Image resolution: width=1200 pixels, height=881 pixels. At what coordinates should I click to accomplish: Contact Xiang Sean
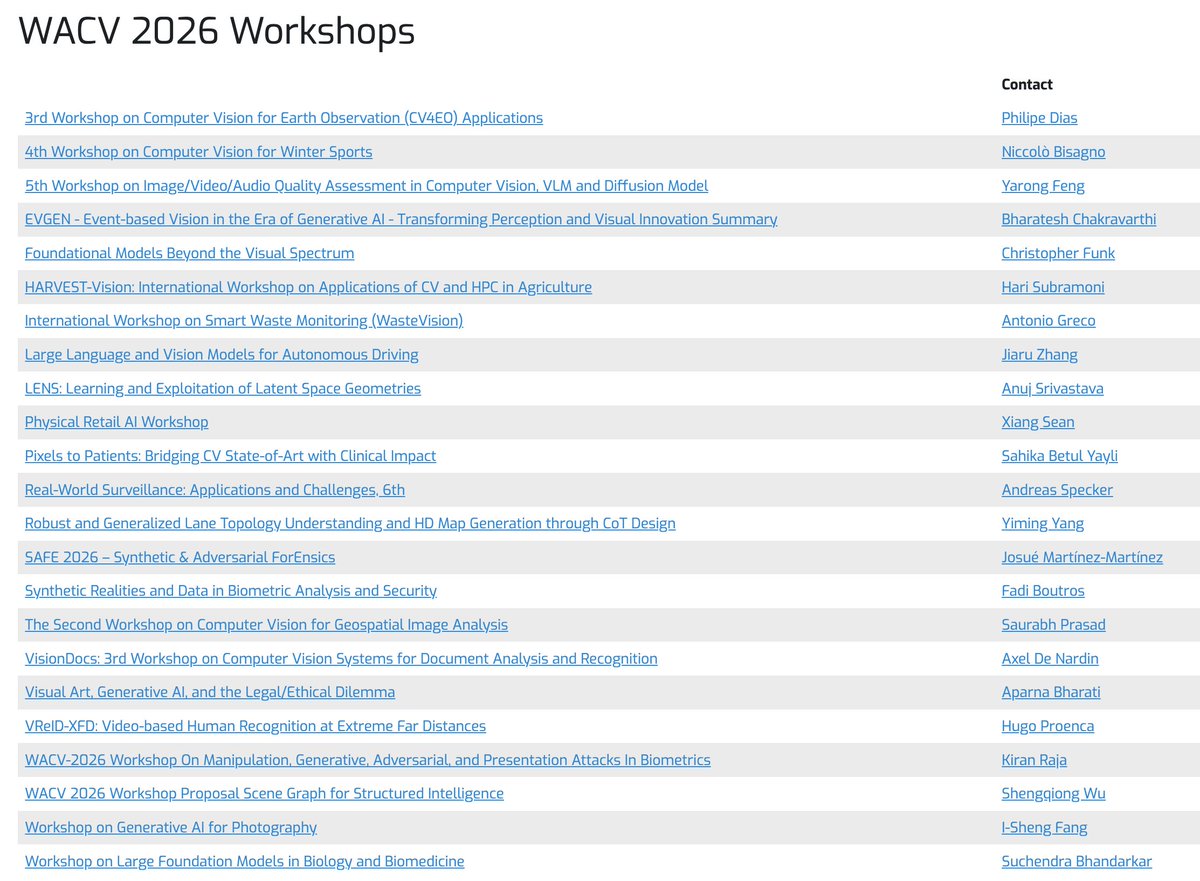pos(1038,422)
